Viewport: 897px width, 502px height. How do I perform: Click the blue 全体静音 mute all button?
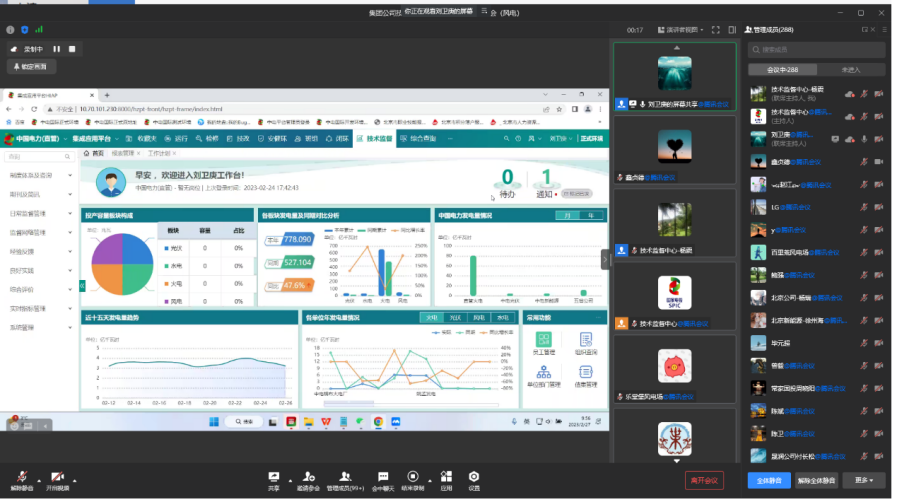(x=768, y=481)
